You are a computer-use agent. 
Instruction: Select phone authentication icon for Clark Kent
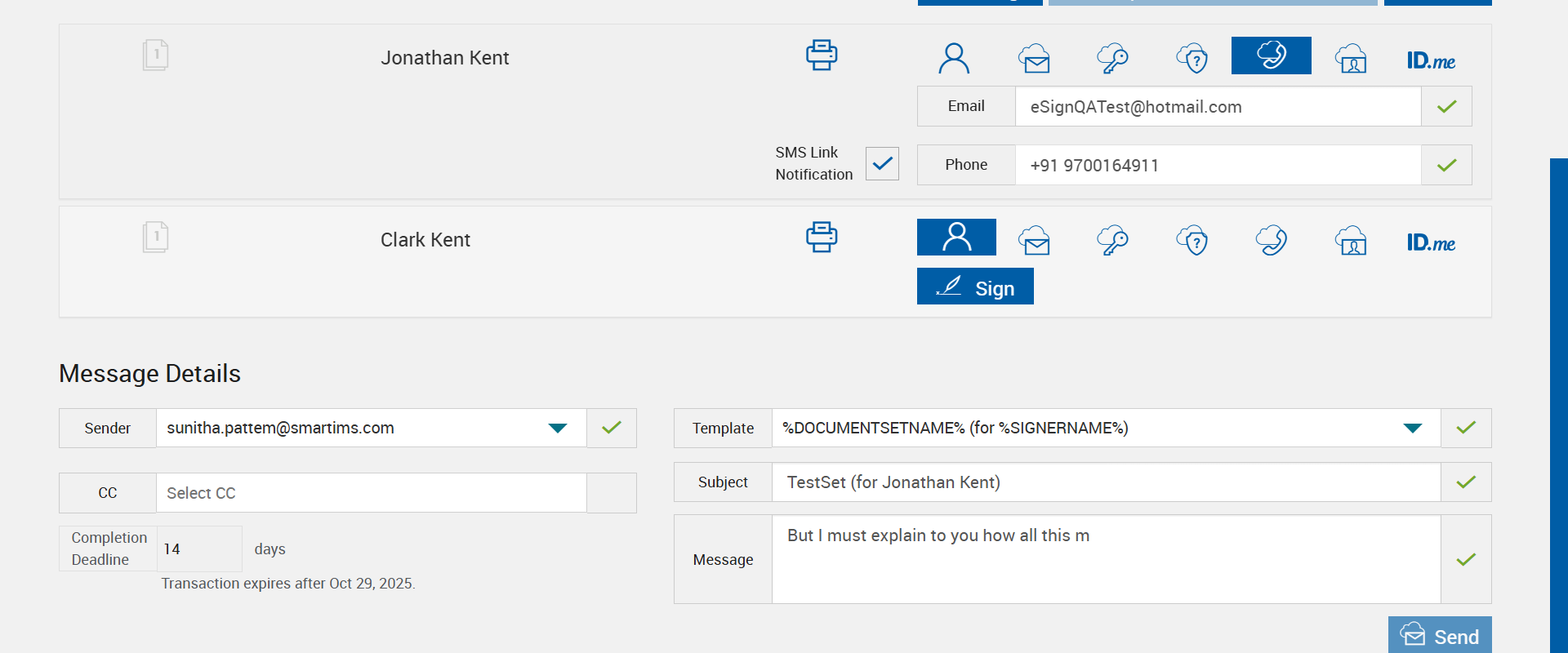pyautogui.click(x=1272, y=241)
